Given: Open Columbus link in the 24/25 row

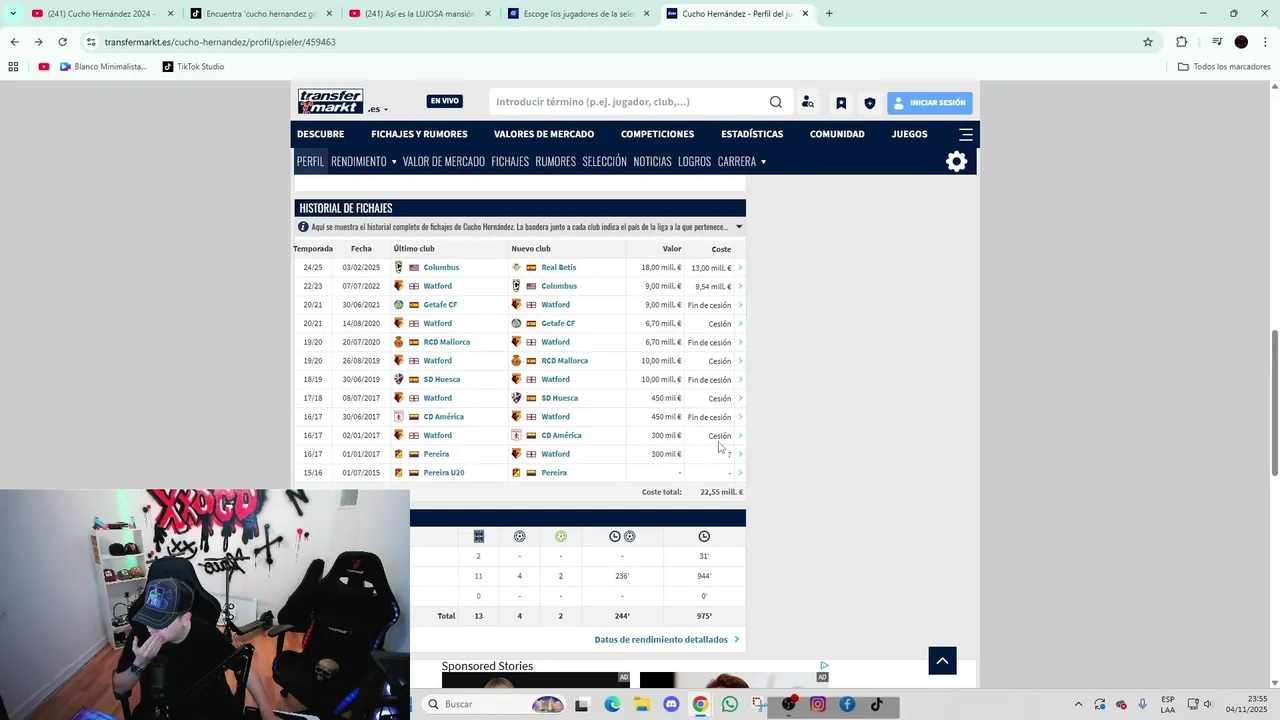Looking at the screenshot, I should pos(441,267).
